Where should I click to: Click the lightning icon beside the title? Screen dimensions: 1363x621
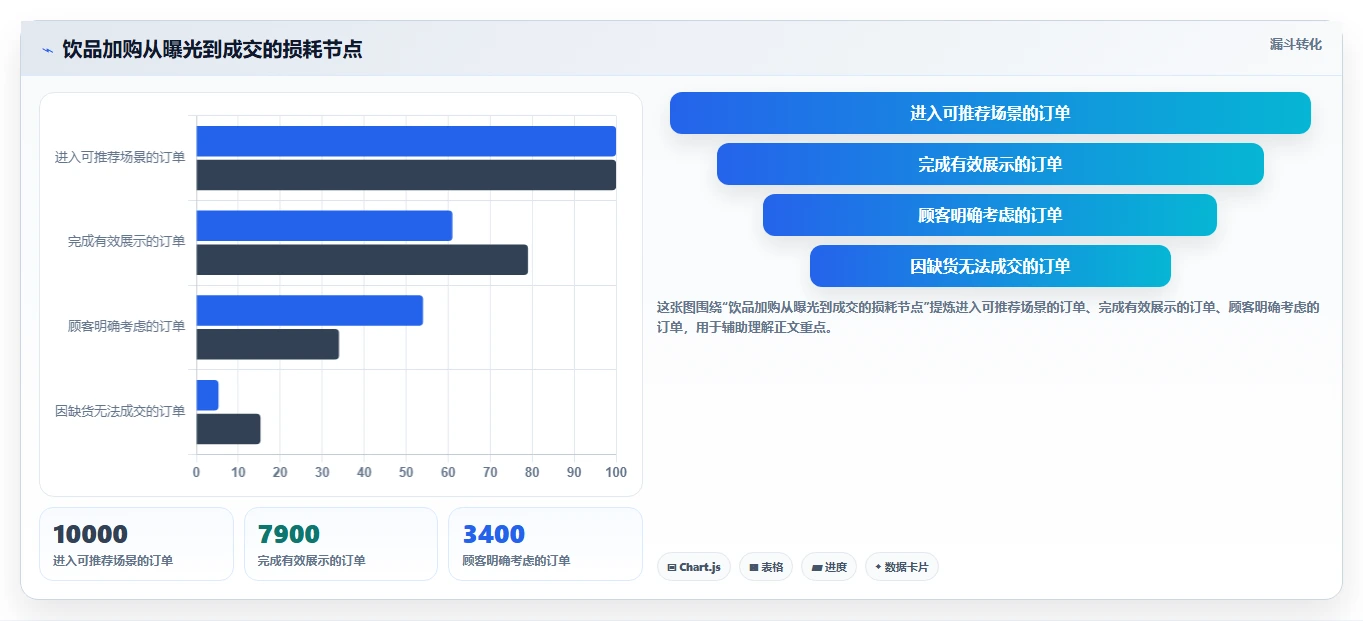point(48,50)
